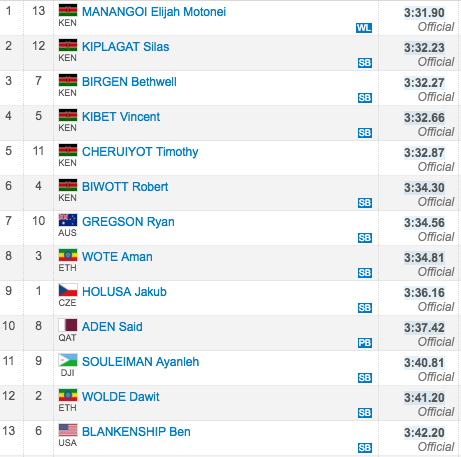This screenshot has width=461, height=457.
Task: Click the WL badge for Manangoi
Action: coord(364,28)
